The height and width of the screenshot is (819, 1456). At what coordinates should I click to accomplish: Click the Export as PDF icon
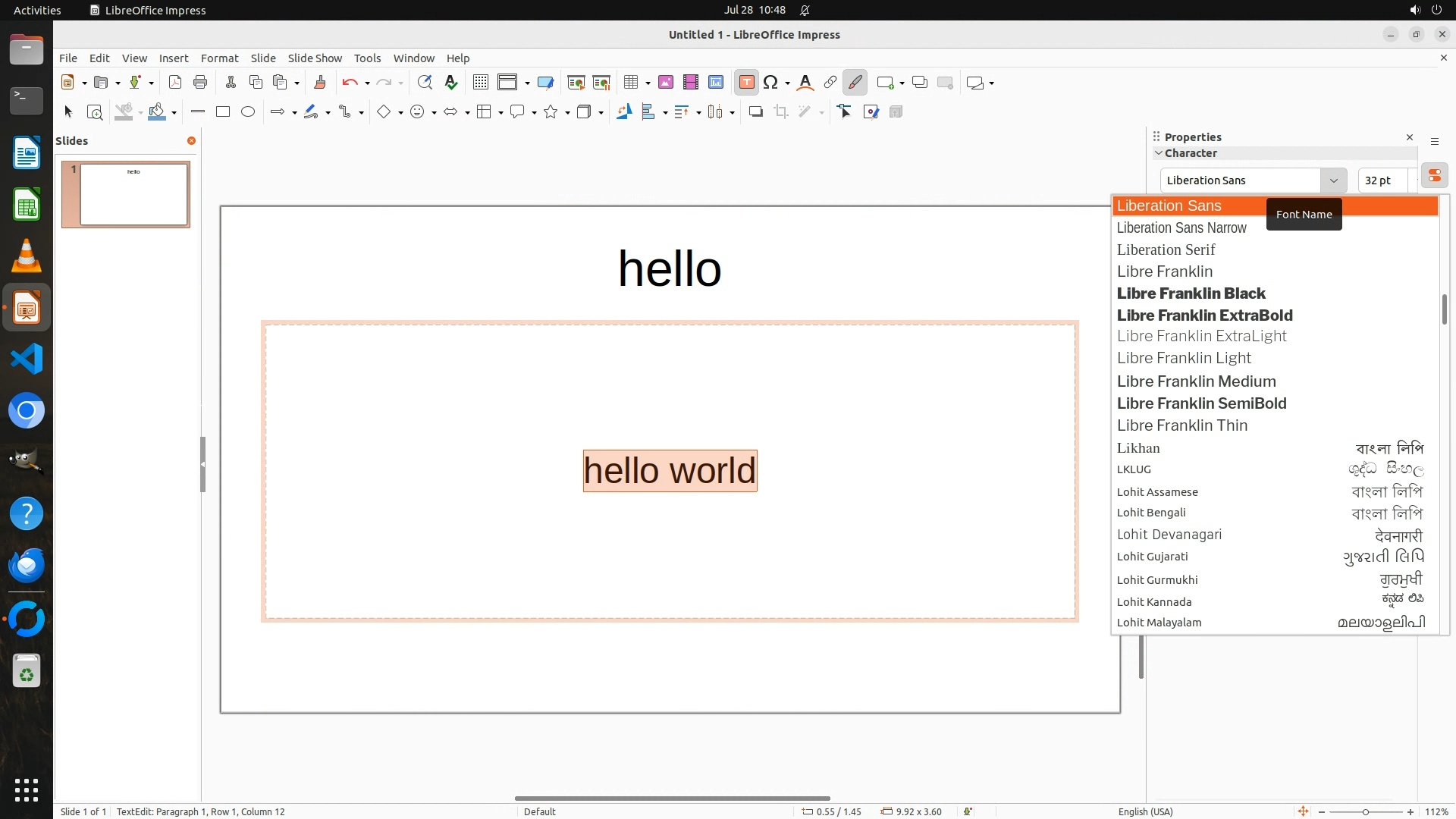(175, 83)
